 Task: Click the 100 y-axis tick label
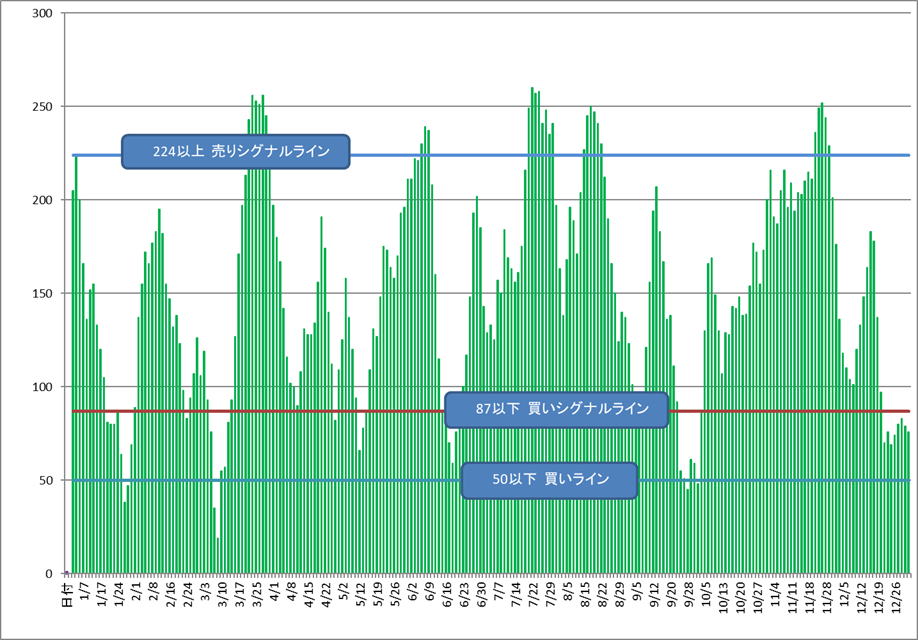coord(44,387)
